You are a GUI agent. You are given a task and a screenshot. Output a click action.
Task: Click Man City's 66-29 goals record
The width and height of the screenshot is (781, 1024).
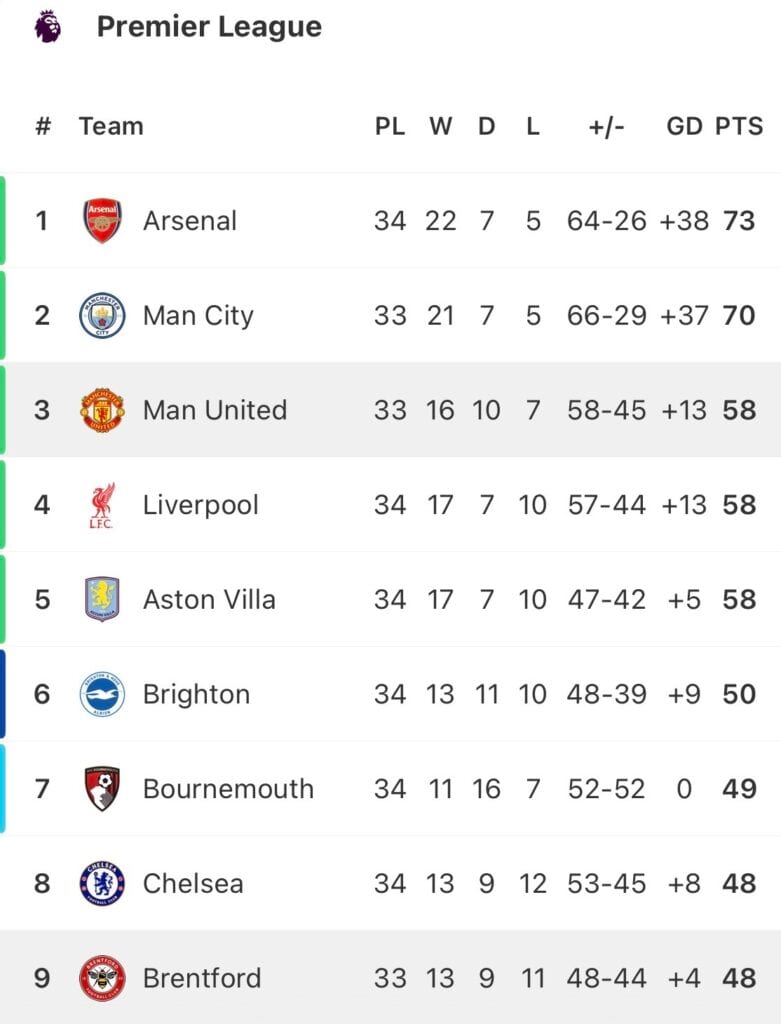[606, 315]
